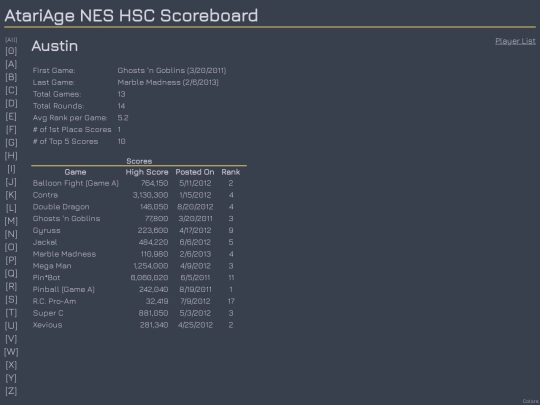The height and width of the screenshot is (405, 540).
Task: Click First Game value Ghosts 'n Goblins (3/20/2011)
Action: pos(172,71)
